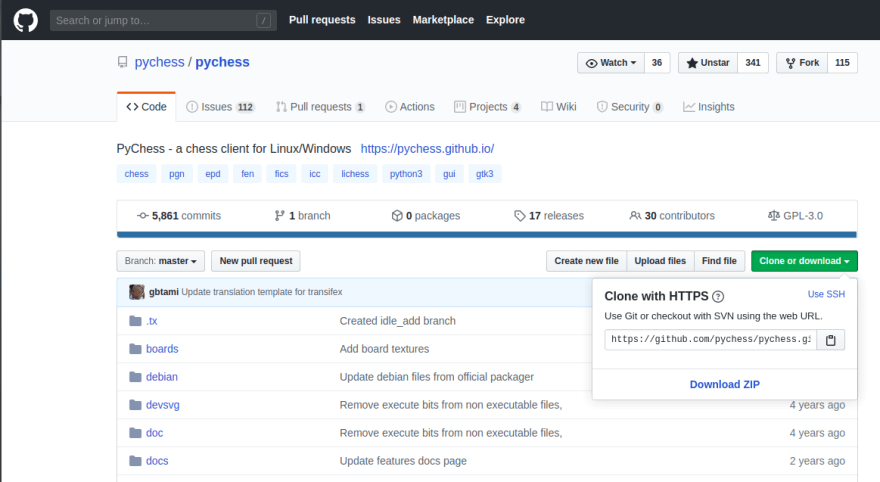Open the Issues tab
The image size is (880, 482).
(220, 107)
